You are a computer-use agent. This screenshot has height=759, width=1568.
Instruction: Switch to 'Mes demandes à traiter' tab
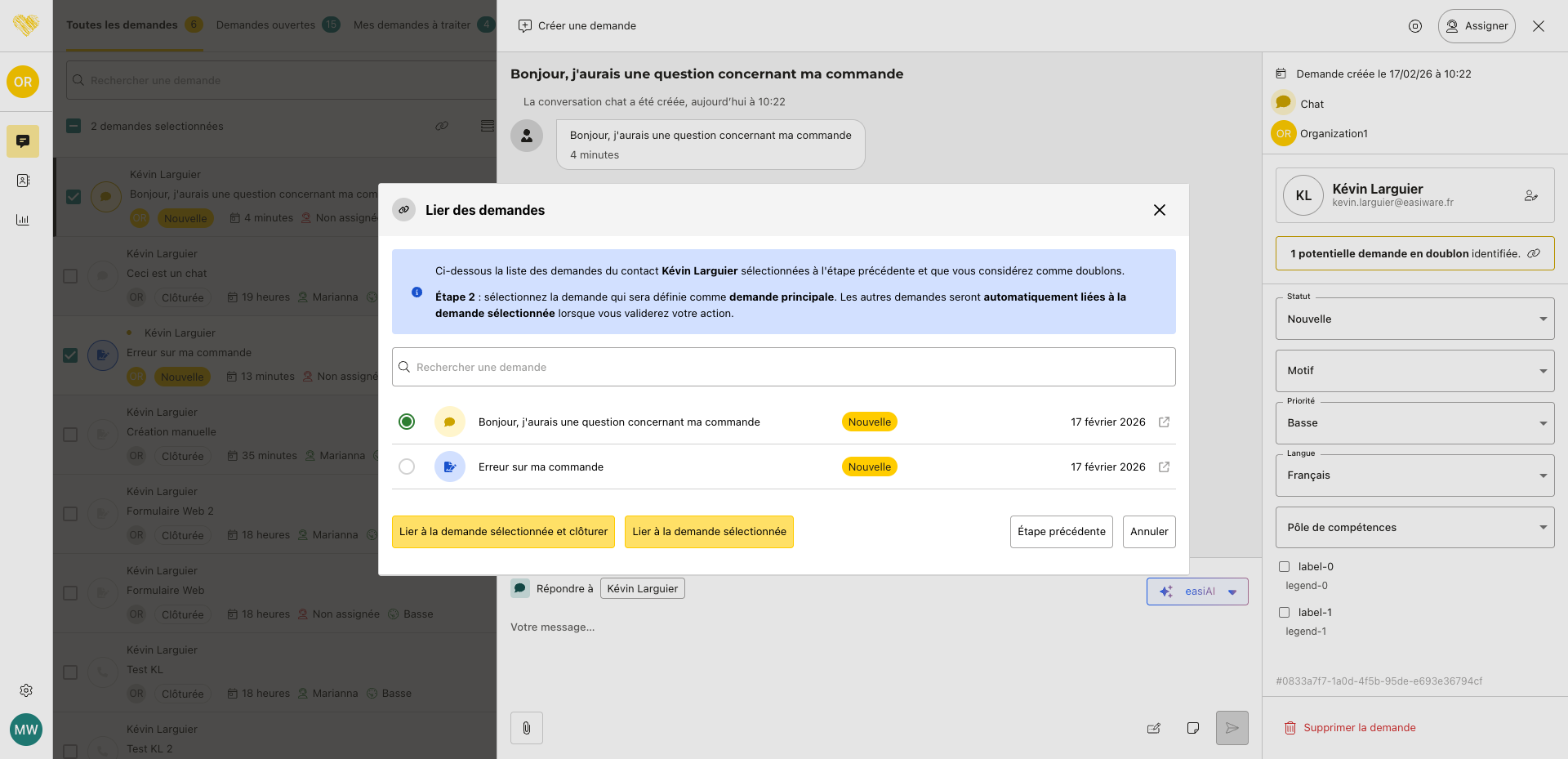[x=412, y=25]
